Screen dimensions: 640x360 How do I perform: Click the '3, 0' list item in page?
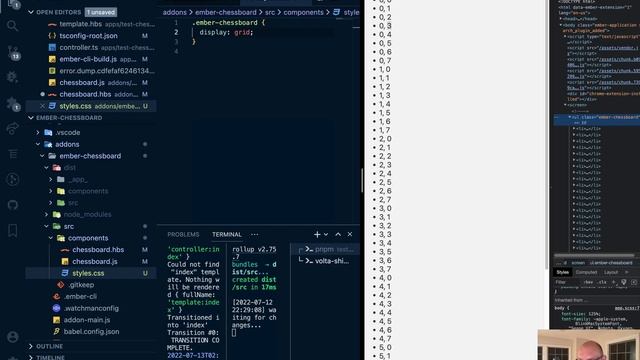pyautogui.click(x=385, y=208)
